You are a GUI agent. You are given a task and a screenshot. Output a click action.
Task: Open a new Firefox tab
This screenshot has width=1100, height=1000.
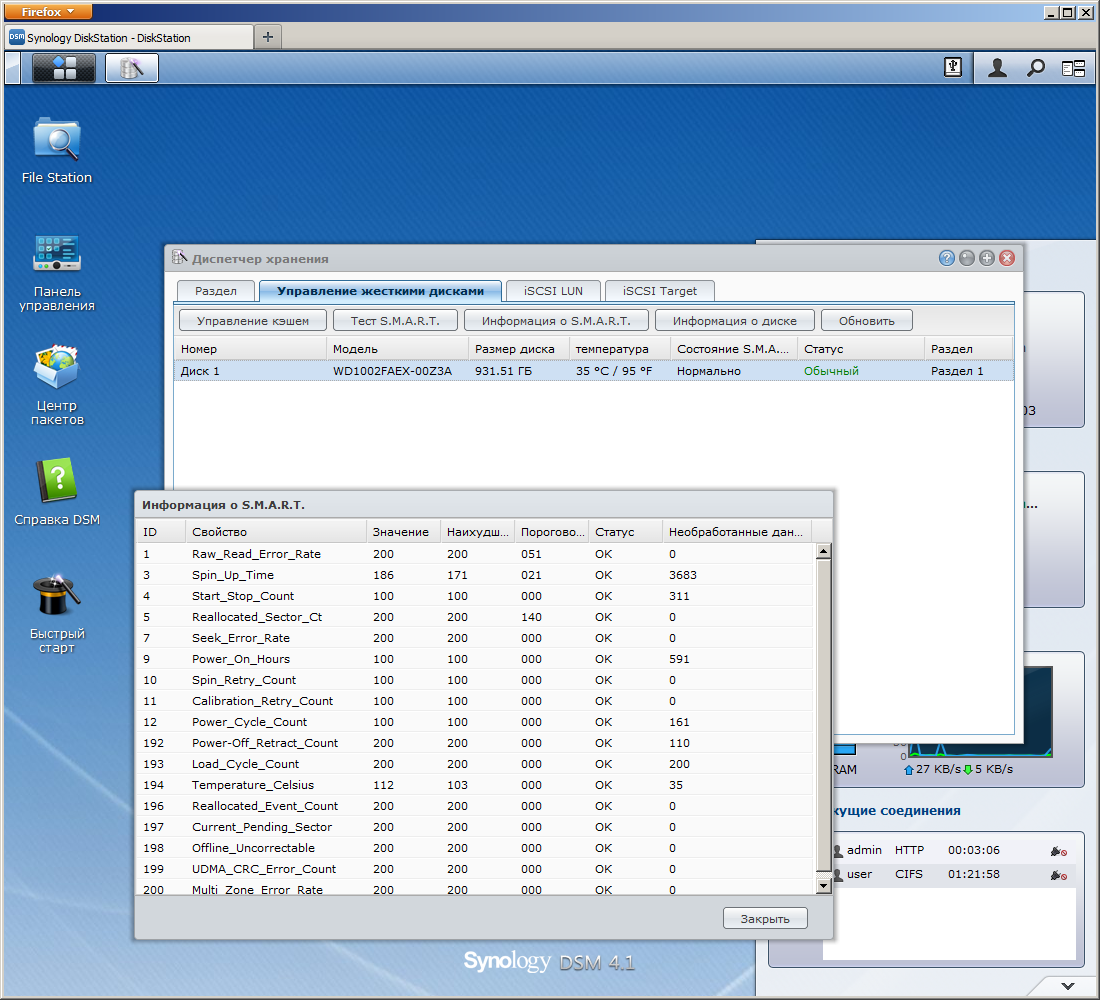[x=267, y=37]
